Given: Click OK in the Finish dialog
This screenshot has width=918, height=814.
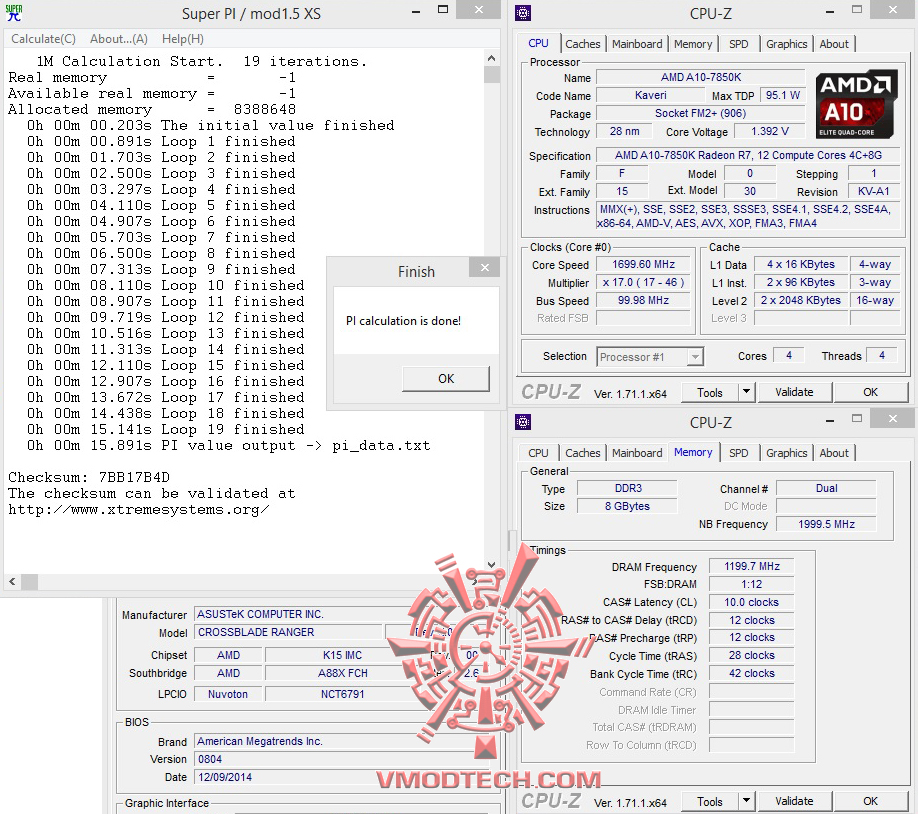Looking at the screenshot, I should pos(446,378).
